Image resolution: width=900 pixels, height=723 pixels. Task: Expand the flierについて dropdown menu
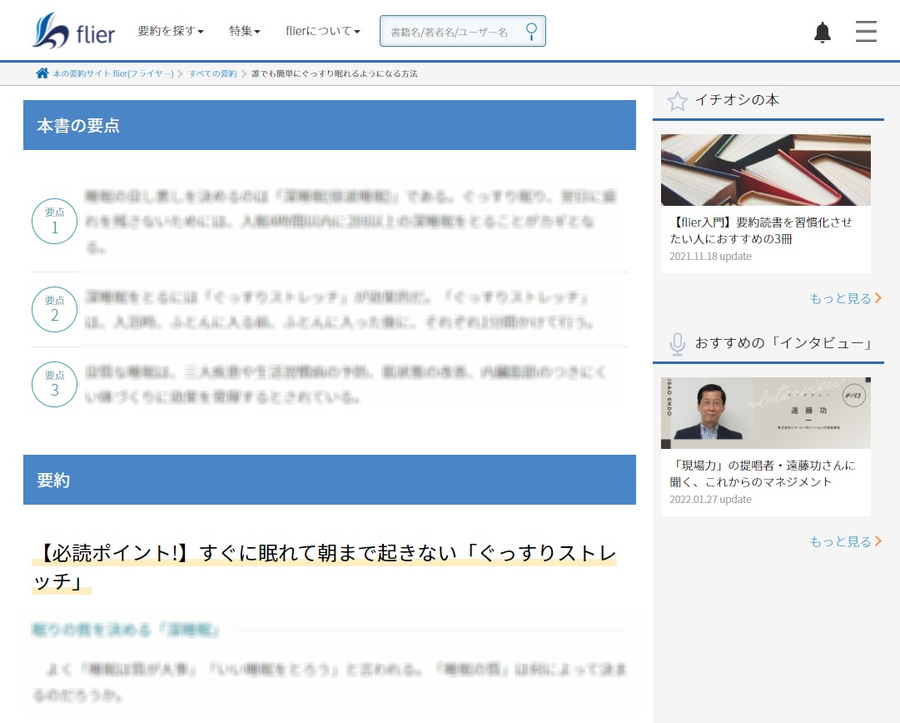point(323,31)
